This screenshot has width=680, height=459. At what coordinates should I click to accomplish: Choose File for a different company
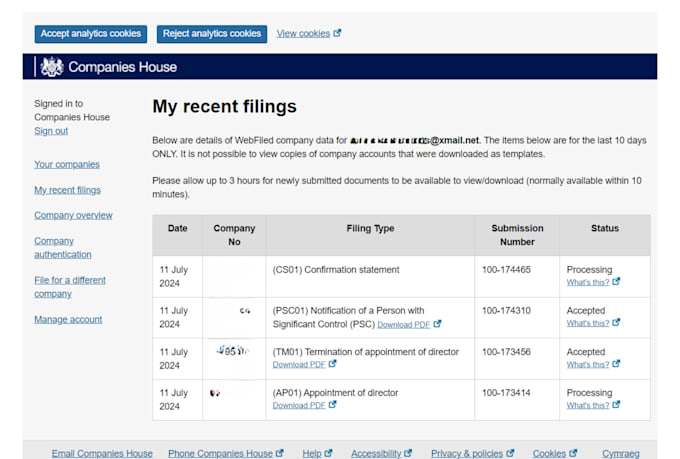(x=70, y=287)
